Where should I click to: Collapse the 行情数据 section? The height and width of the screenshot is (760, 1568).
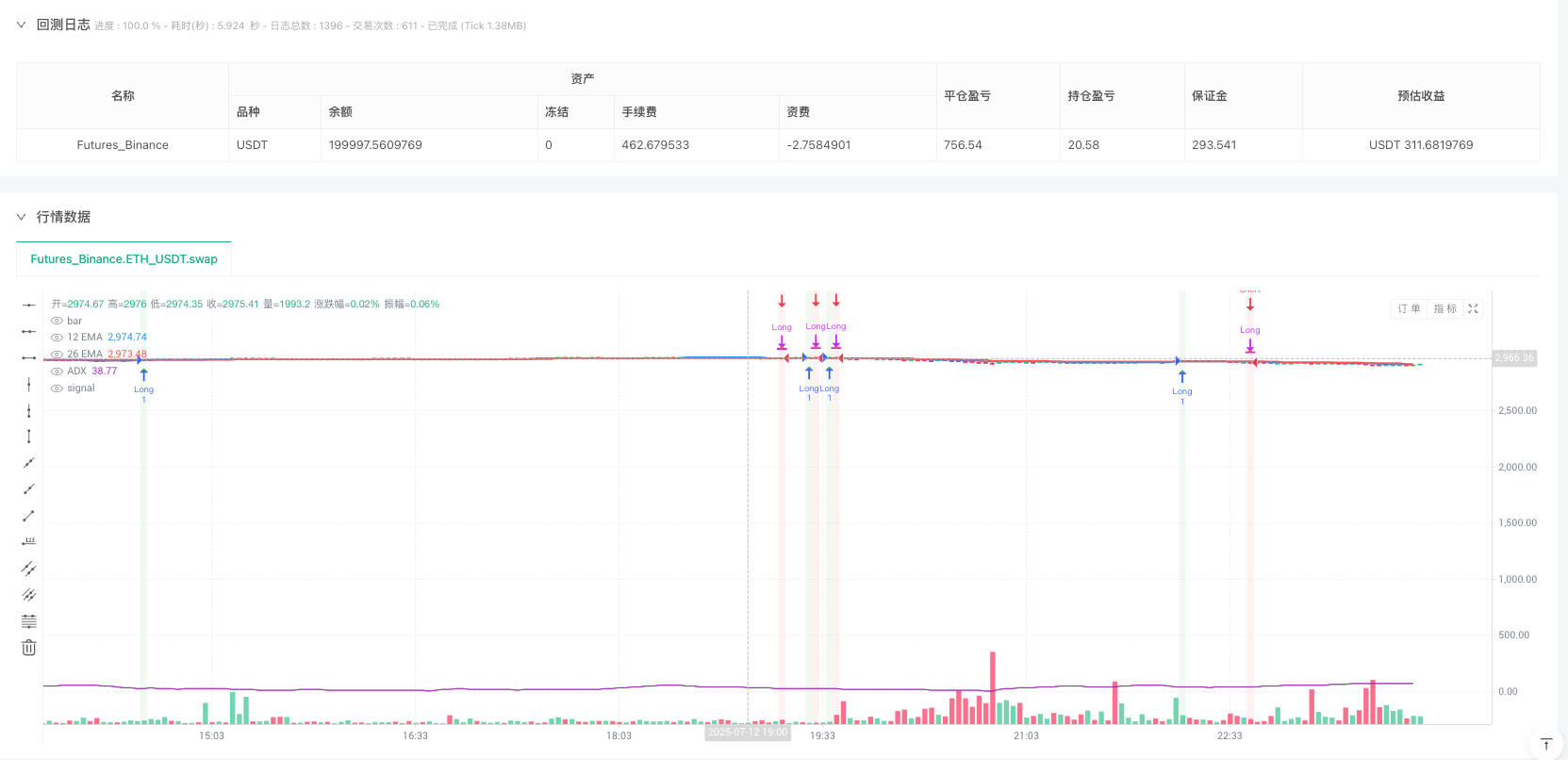[21, 217]
